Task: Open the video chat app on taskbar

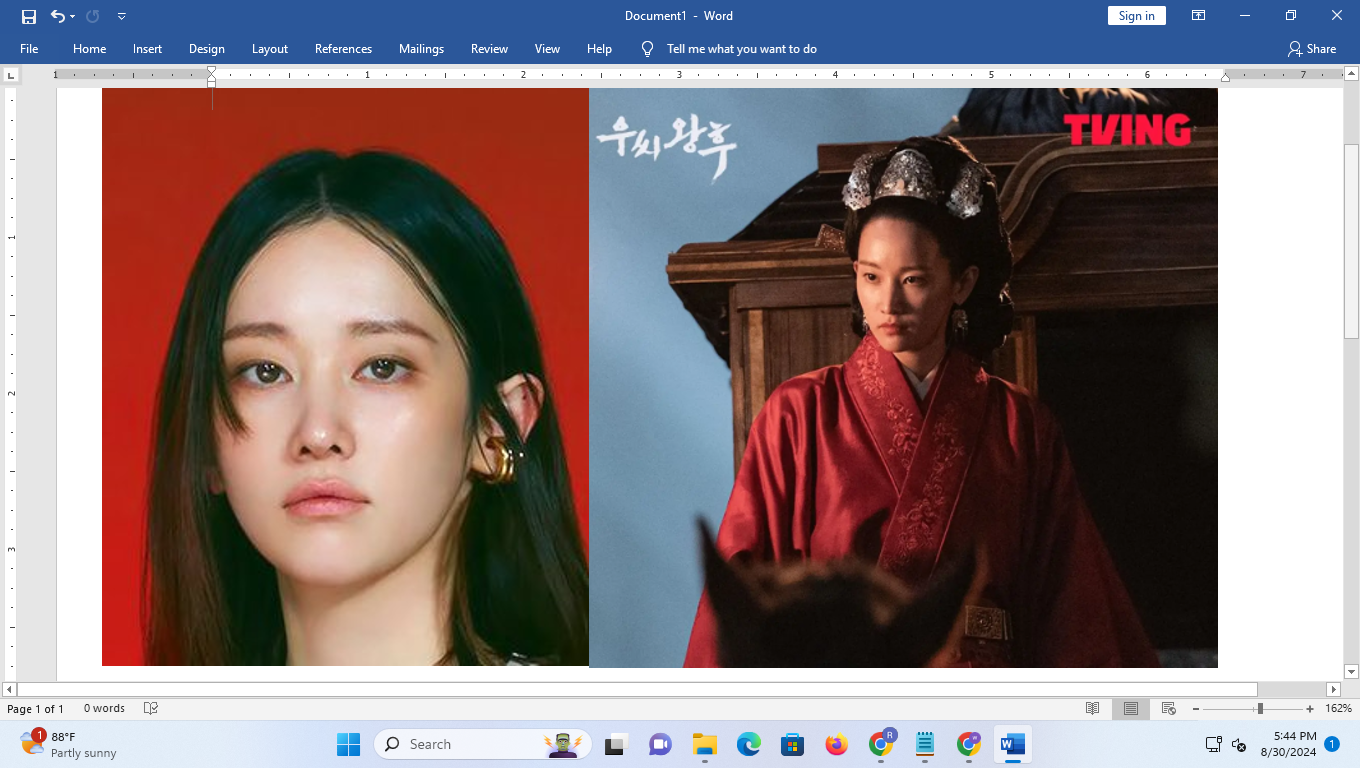Action: click(x=660, y=744)
